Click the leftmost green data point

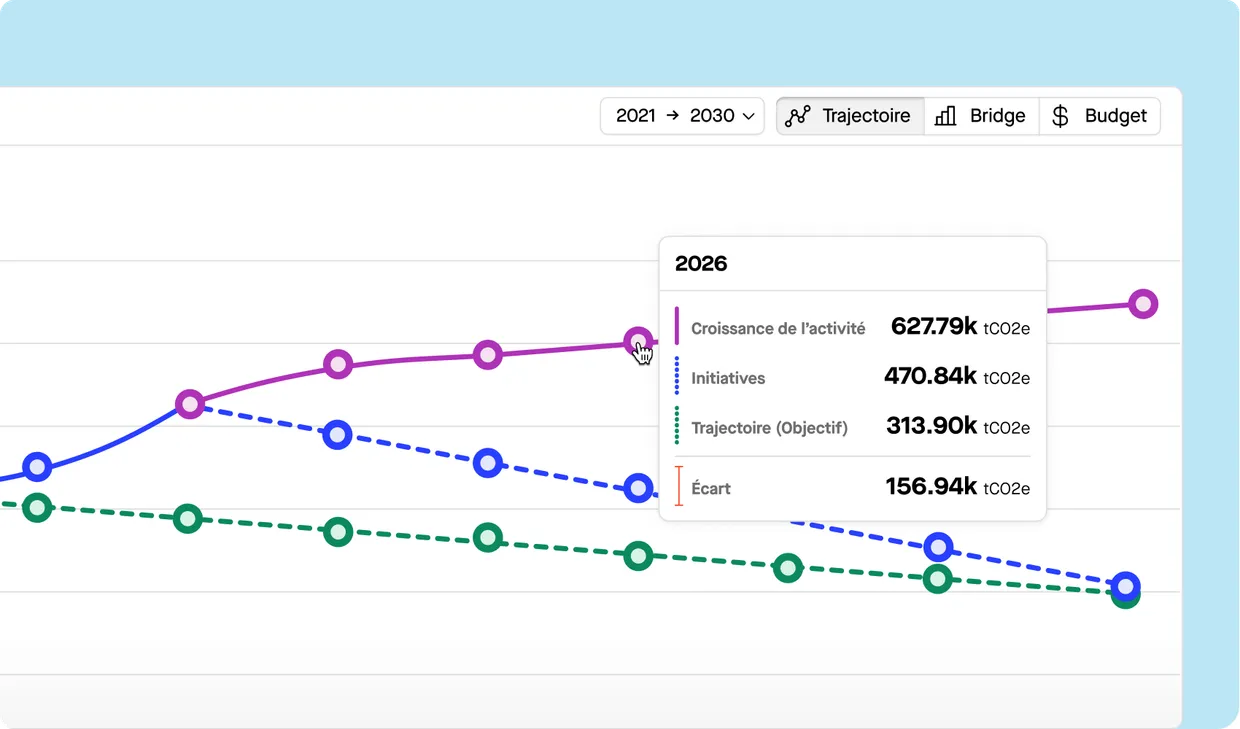(37, 507)
